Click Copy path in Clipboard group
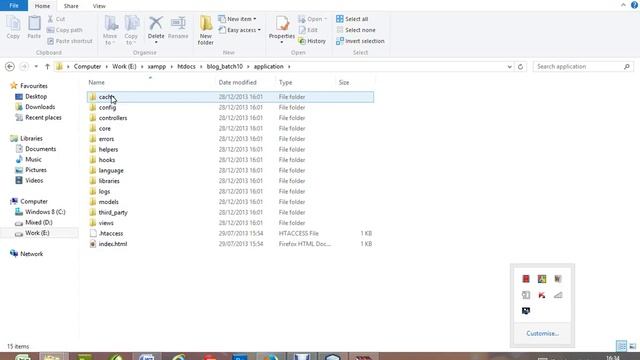640x360 pixels. [x=64, y=30]
